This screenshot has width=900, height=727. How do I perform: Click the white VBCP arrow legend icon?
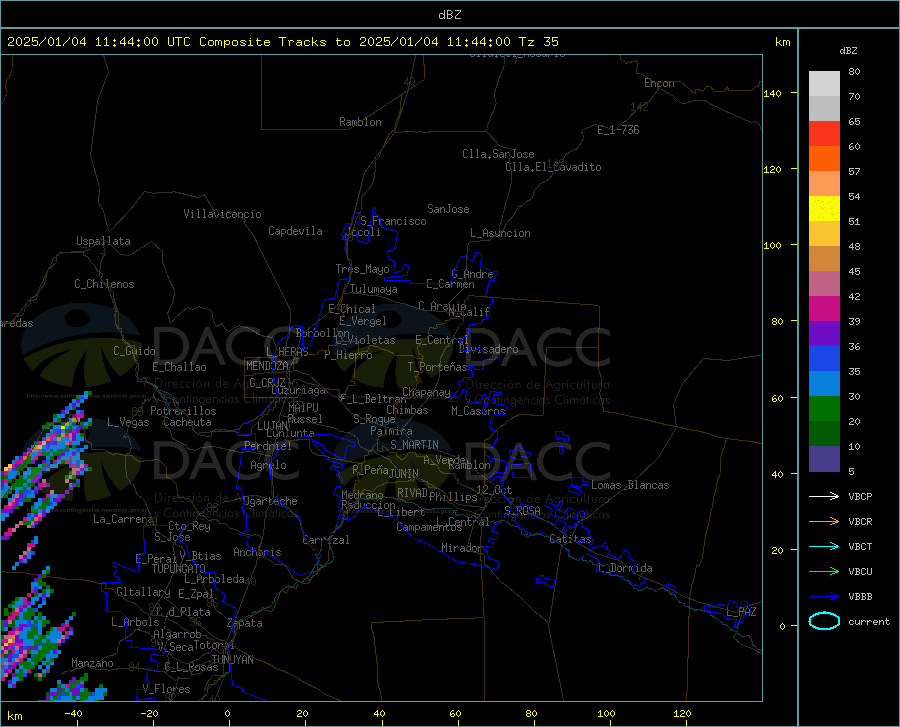[x=824, y=496]
